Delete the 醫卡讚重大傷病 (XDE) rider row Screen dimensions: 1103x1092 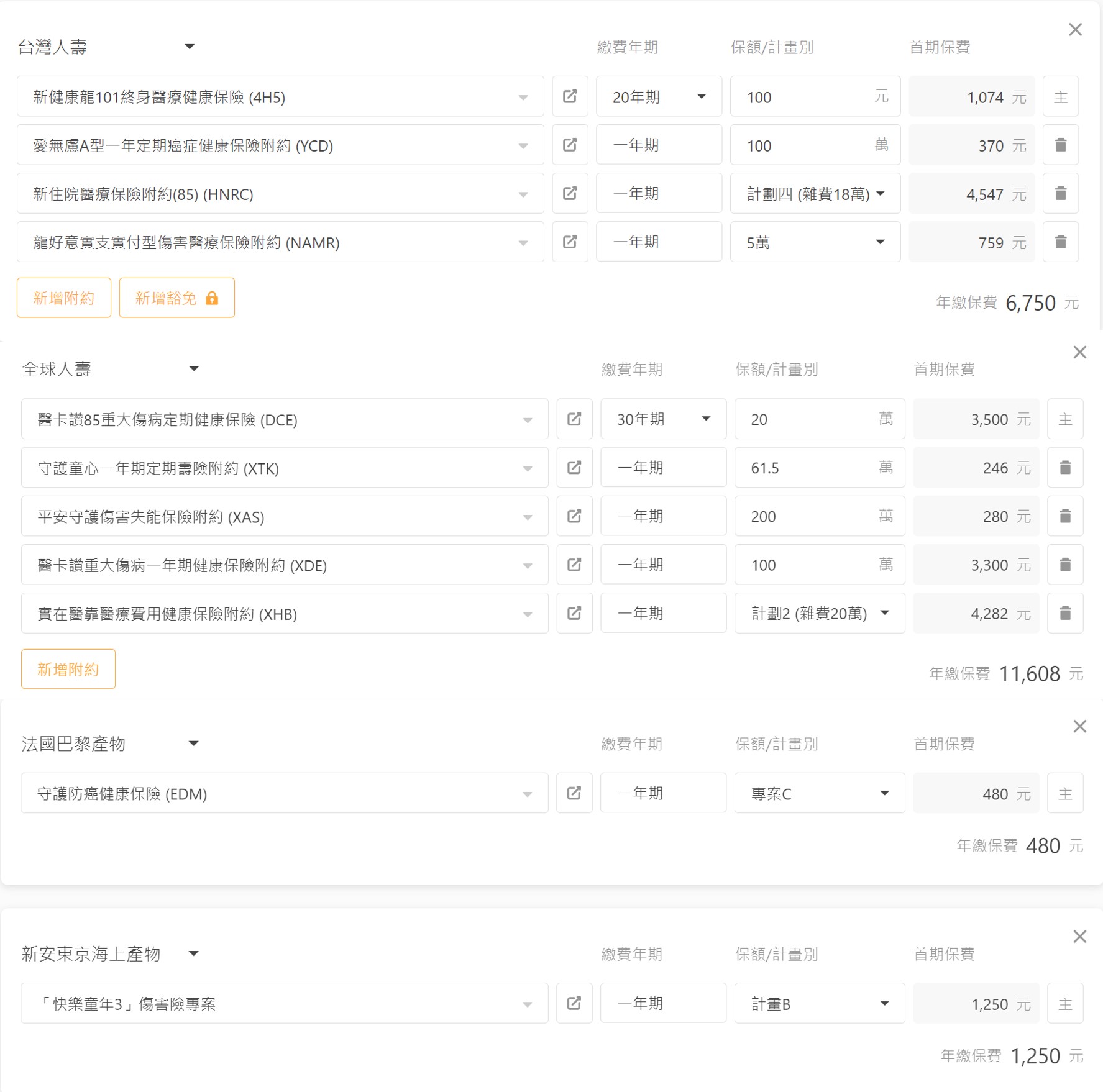tap(1065, 564)
